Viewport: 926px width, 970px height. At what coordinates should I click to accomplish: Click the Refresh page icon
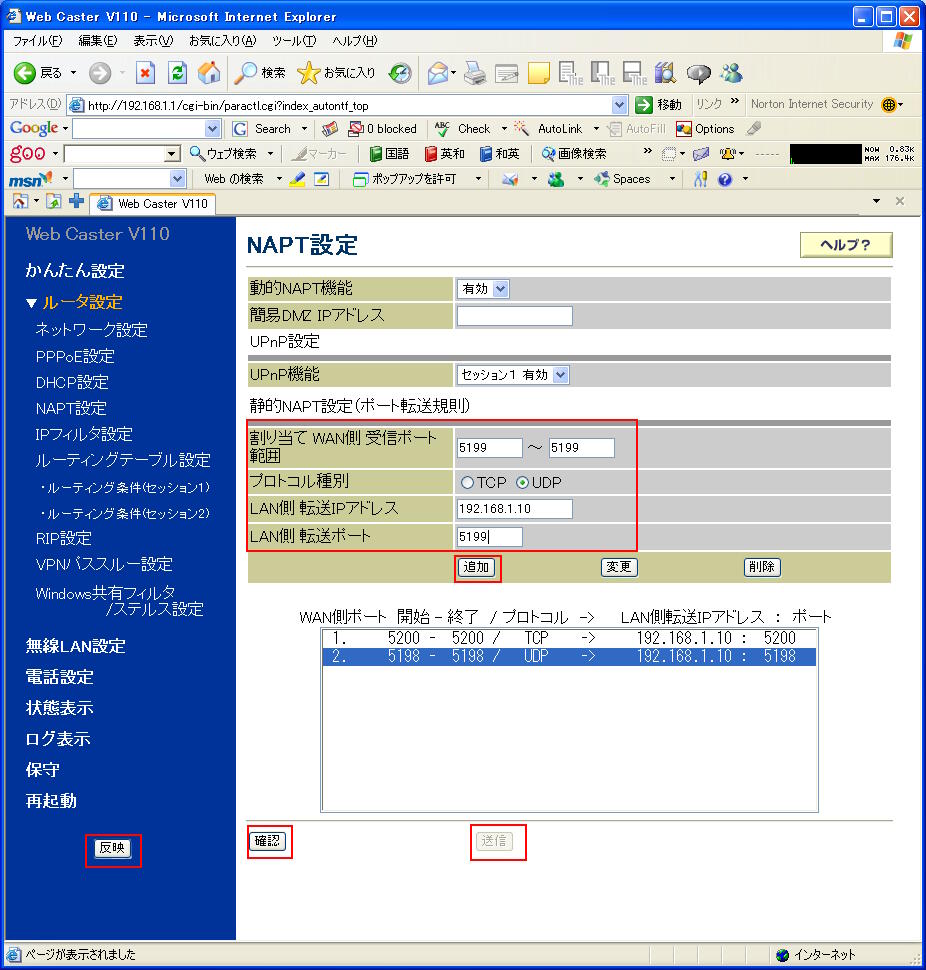(178, 73)
